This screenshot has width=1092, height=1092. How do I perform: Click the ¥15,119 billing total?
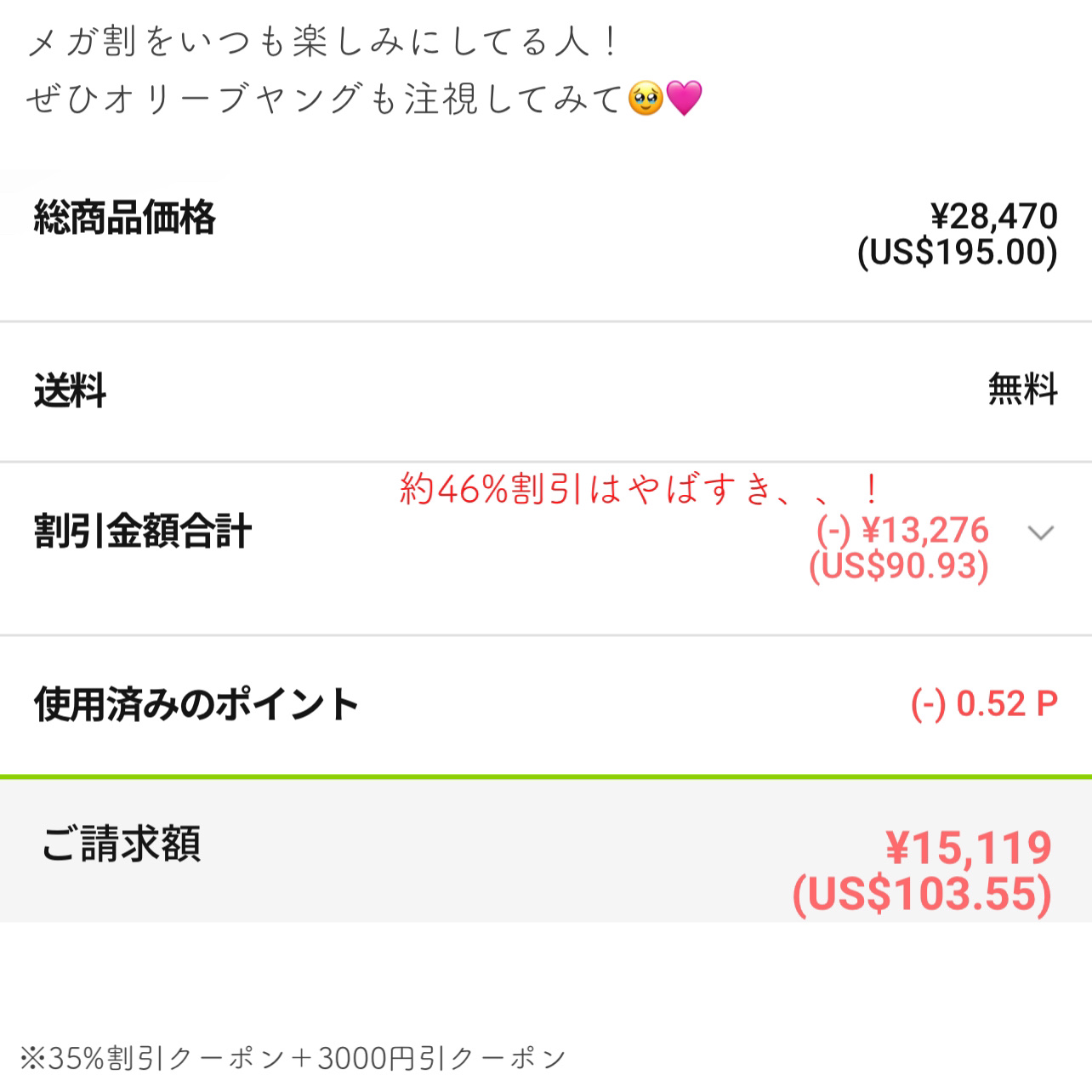pyautogui.click(x=968, y=848)
